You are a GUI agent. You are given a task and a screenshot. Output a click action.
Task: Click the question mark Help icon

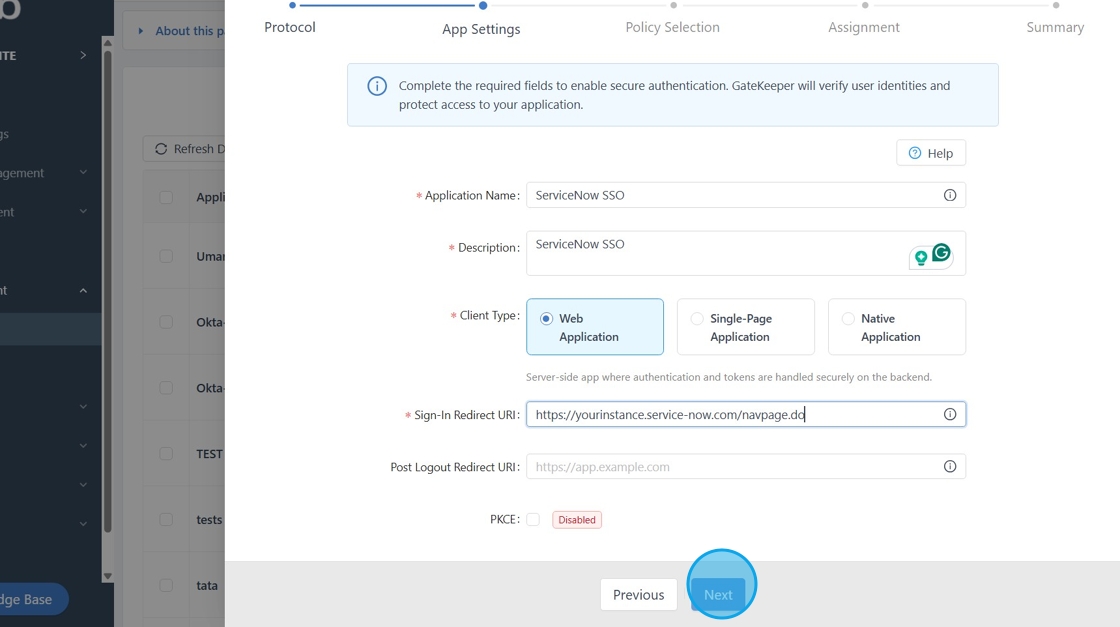[x=914, y=153]
